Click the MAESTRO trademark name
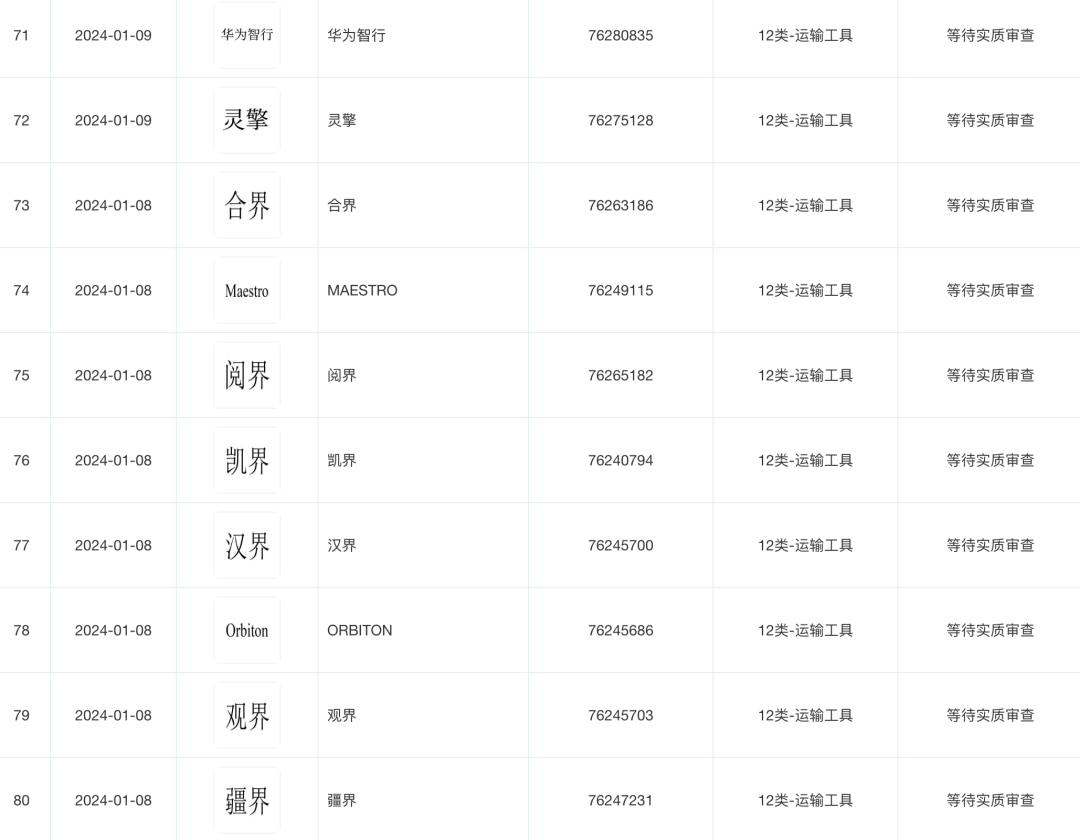Viewport: 1080px width, 840px height. (x=362, y=290)
